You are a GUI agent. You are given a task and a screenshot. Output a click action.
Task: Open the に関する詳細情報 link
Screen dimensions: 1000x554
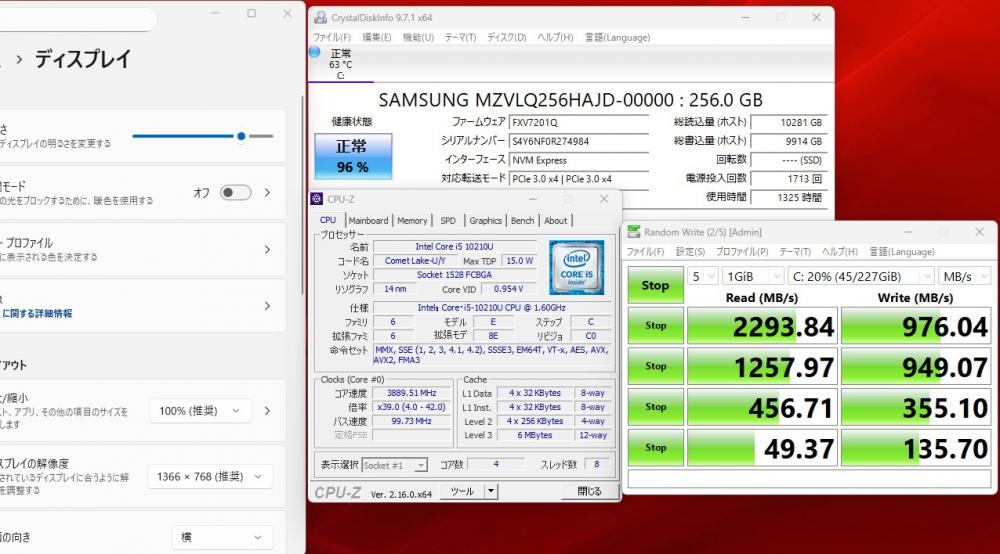pos(37,314)
